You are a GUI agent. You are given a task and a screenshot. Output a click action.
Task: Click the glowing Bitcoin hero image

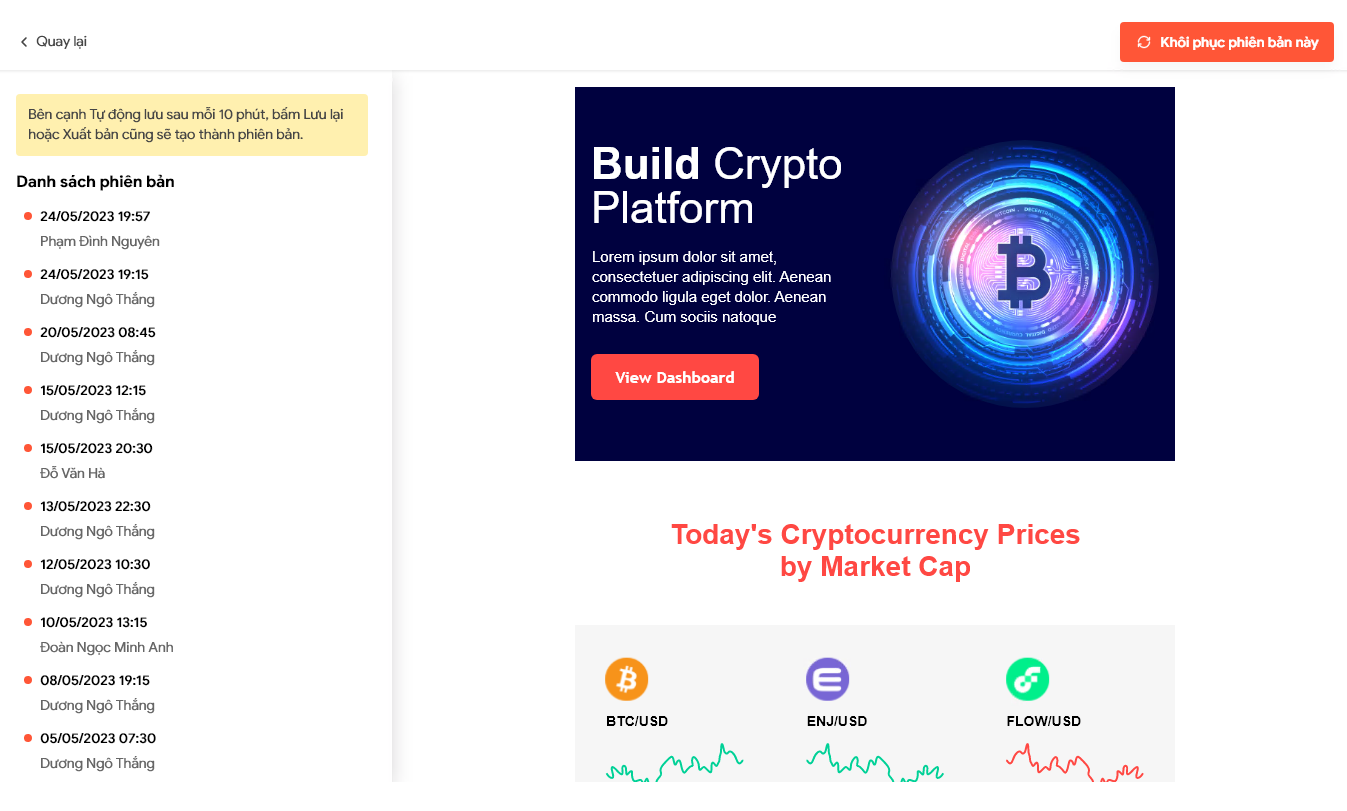[1025, 274]
